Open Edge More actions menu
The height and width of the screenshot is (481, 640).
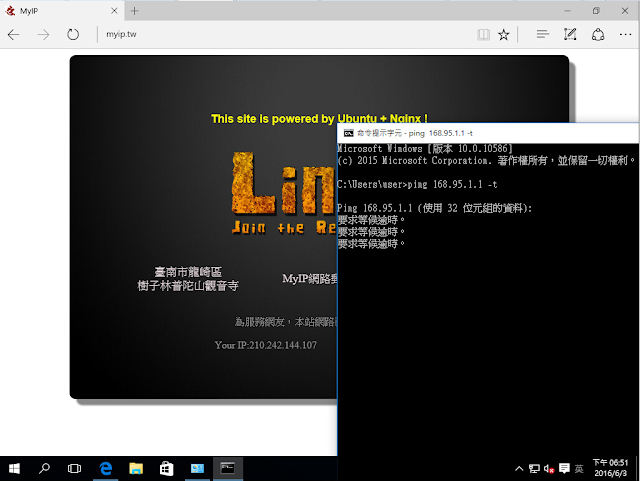click(x=625, y=35)
